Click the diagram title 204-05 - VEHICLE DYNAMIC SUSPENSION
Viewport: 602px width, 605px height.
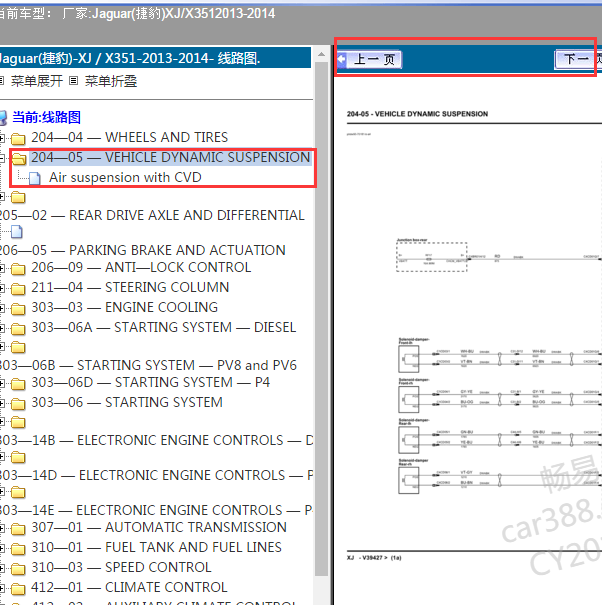(417, 114)
